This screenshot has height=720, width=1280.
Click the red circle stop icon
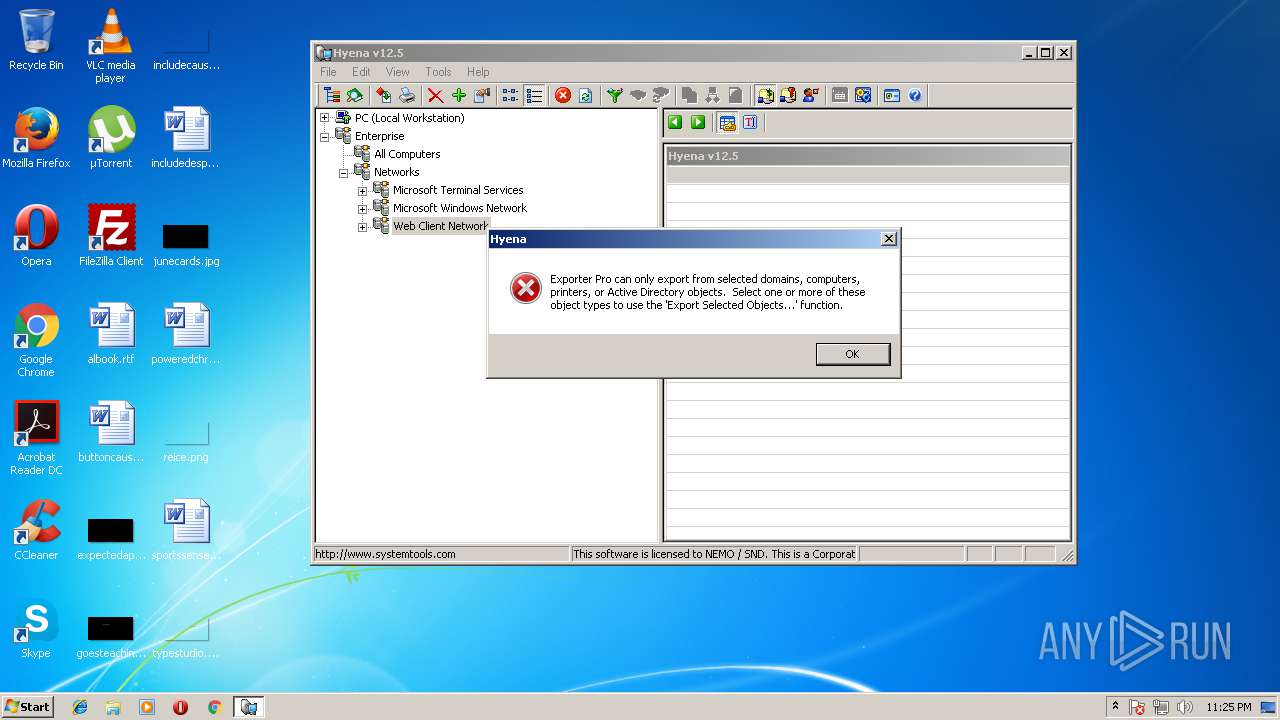[563, 96]
